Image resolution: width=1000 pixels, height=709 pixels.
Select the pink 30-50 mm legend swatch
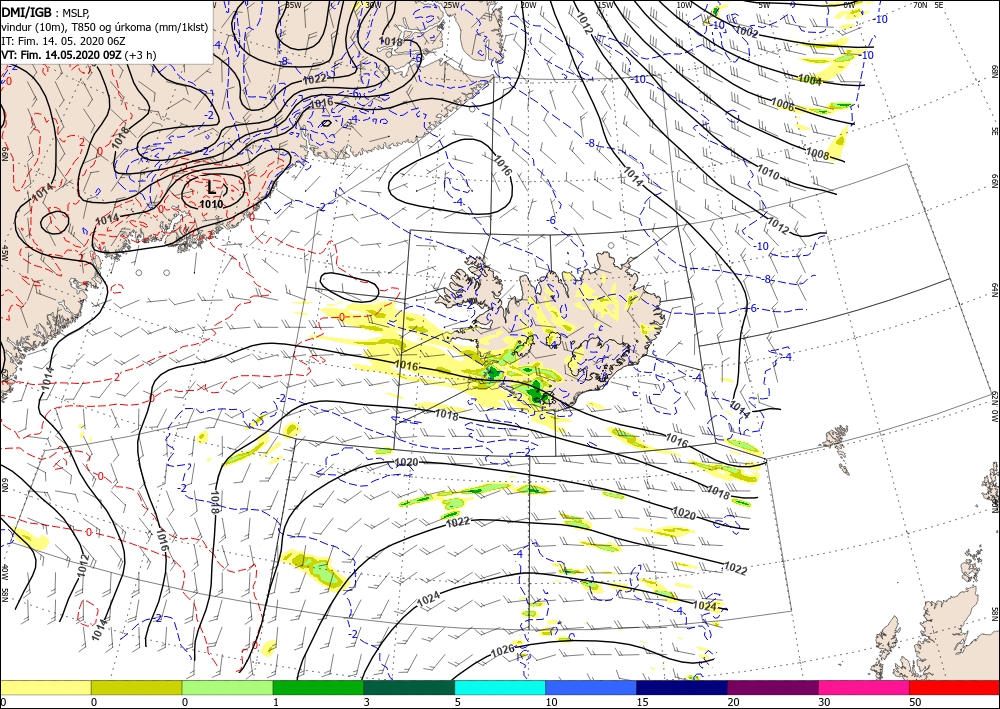tap(864, 687)
